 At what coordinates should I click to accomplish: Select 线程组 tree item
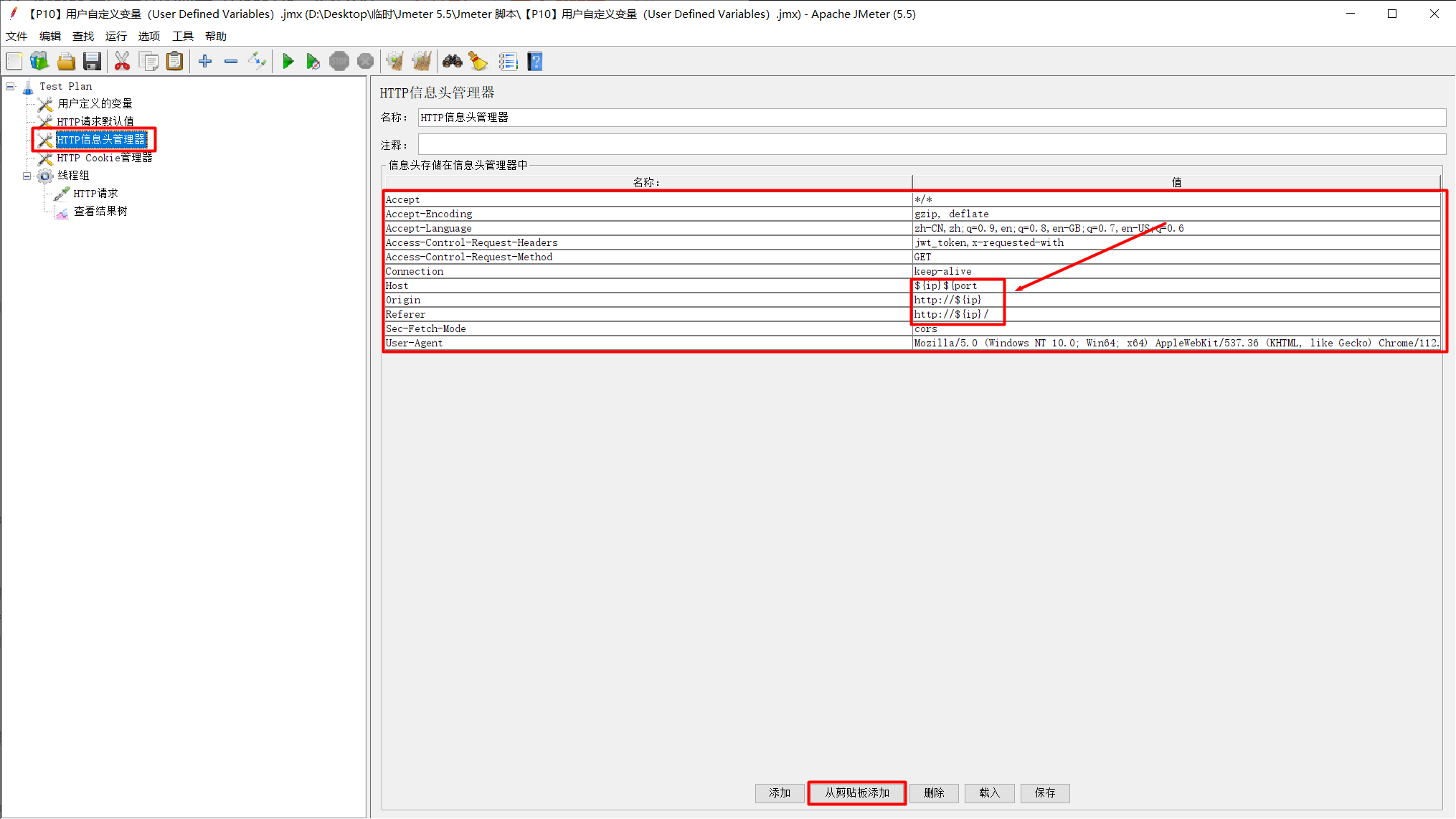[x=74, y=176]
